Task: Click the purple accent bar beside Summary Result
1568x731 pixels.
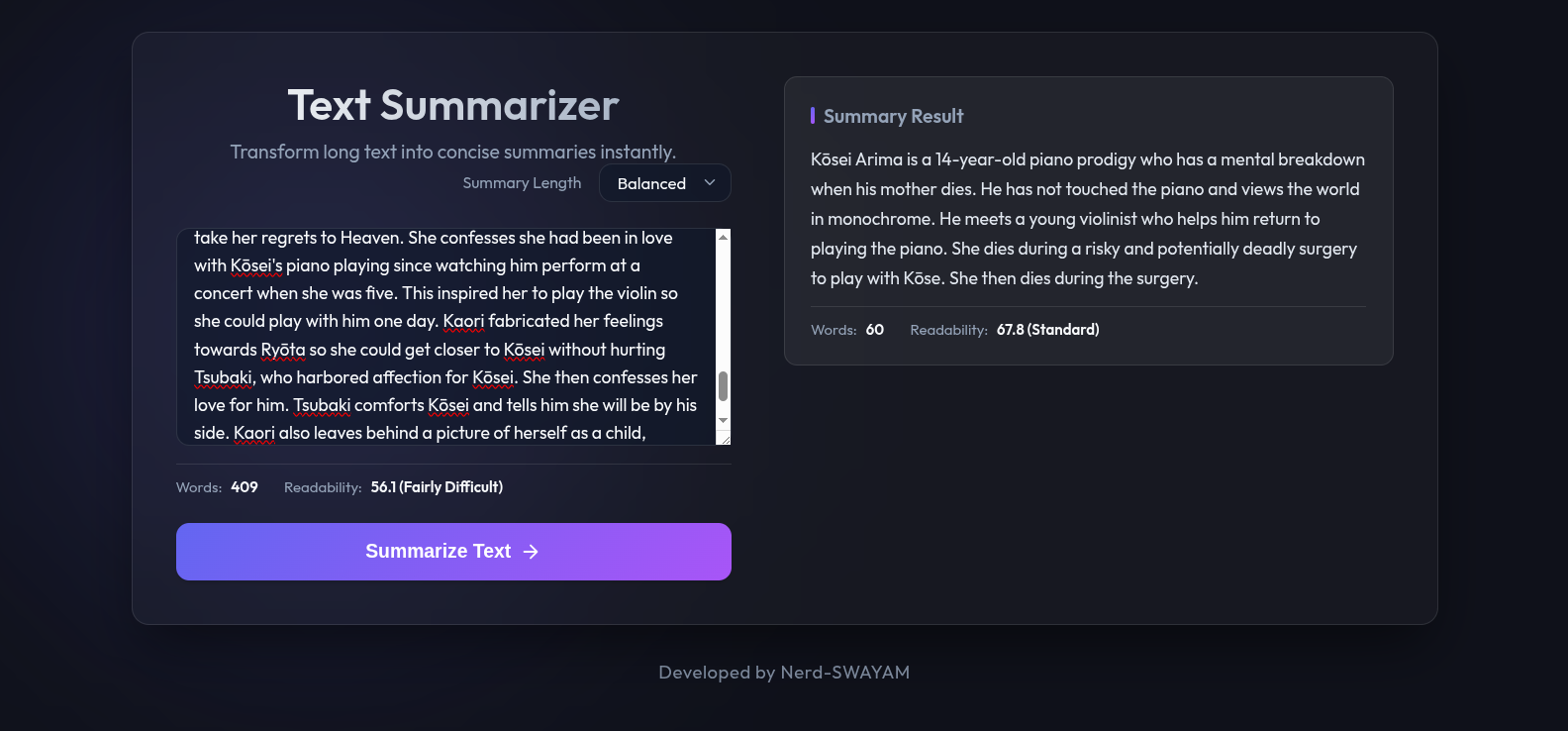Action: point(814,116)
